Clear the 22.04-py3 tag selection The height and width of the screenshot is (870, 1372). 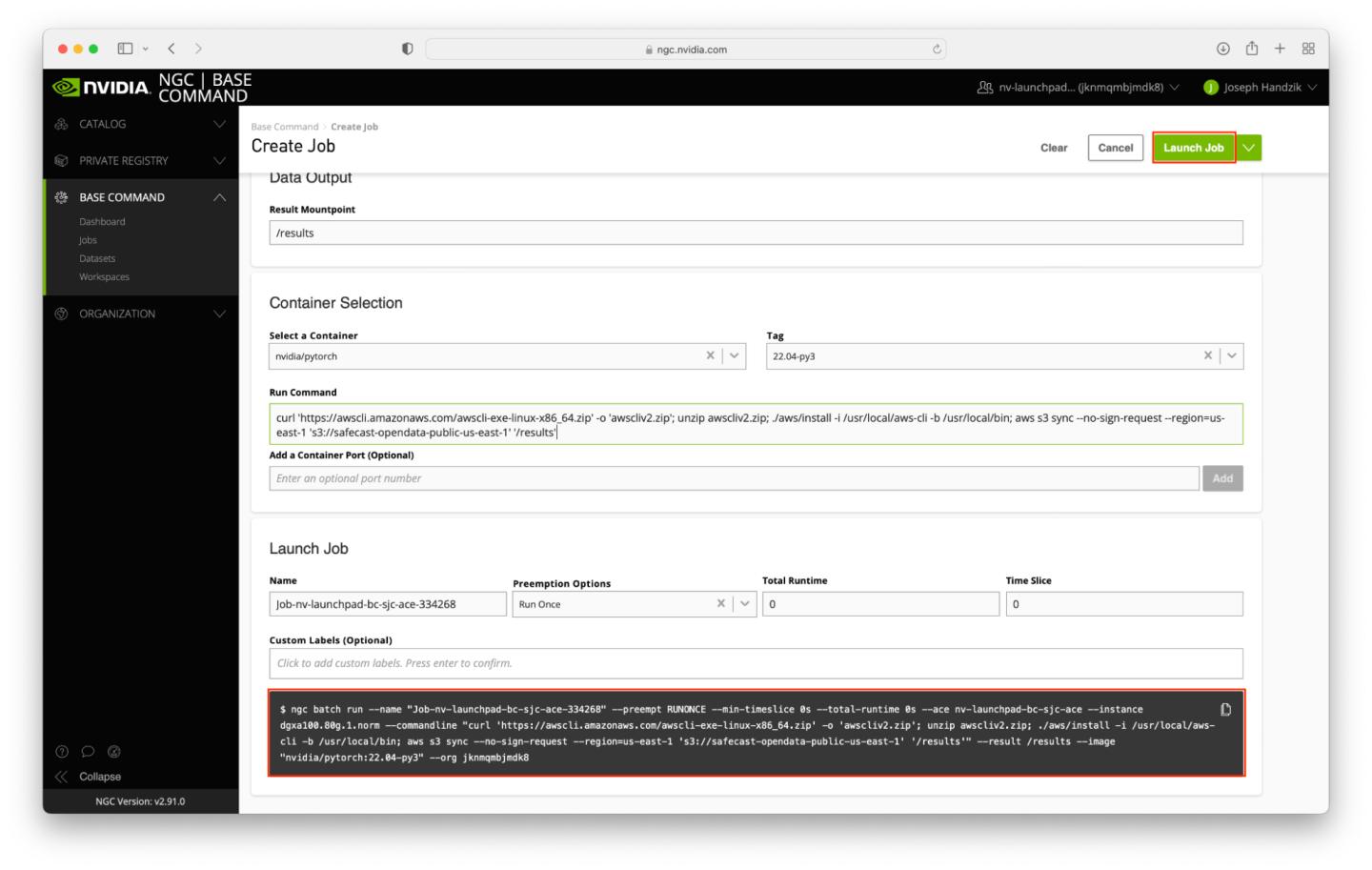click(1207, 355)
